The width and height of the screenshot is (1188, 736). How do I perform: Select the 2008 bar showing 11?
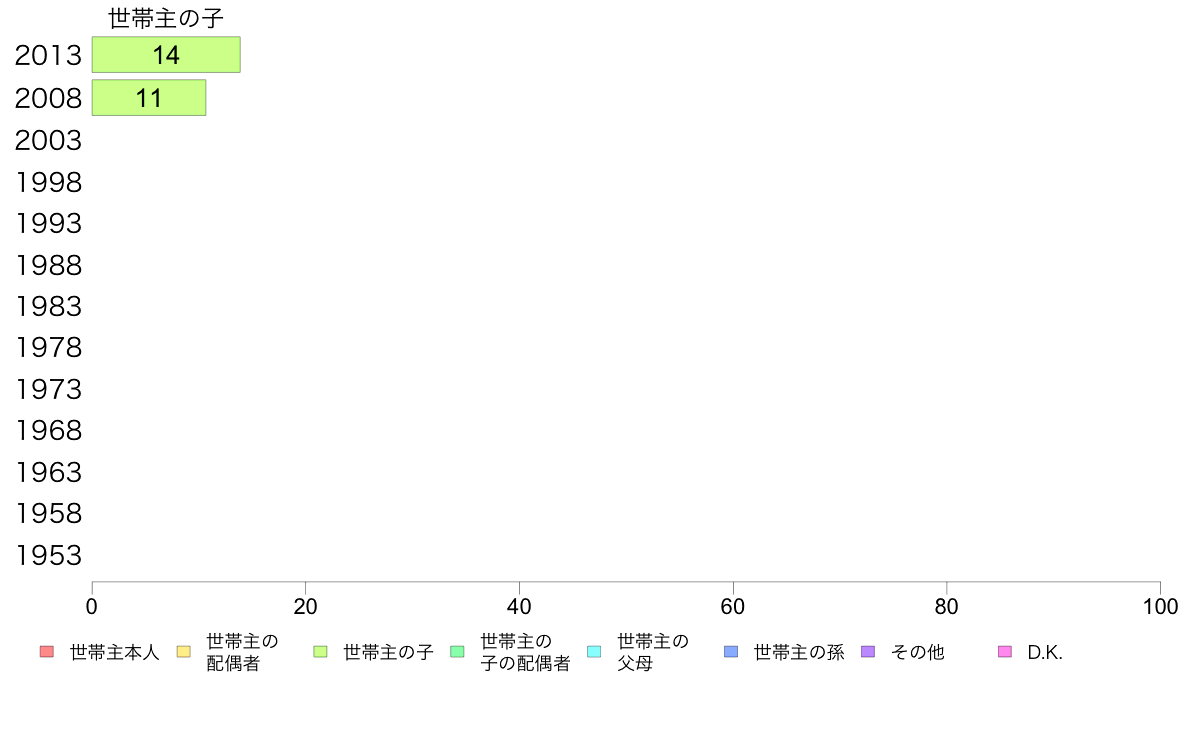(x=148, y=98)
